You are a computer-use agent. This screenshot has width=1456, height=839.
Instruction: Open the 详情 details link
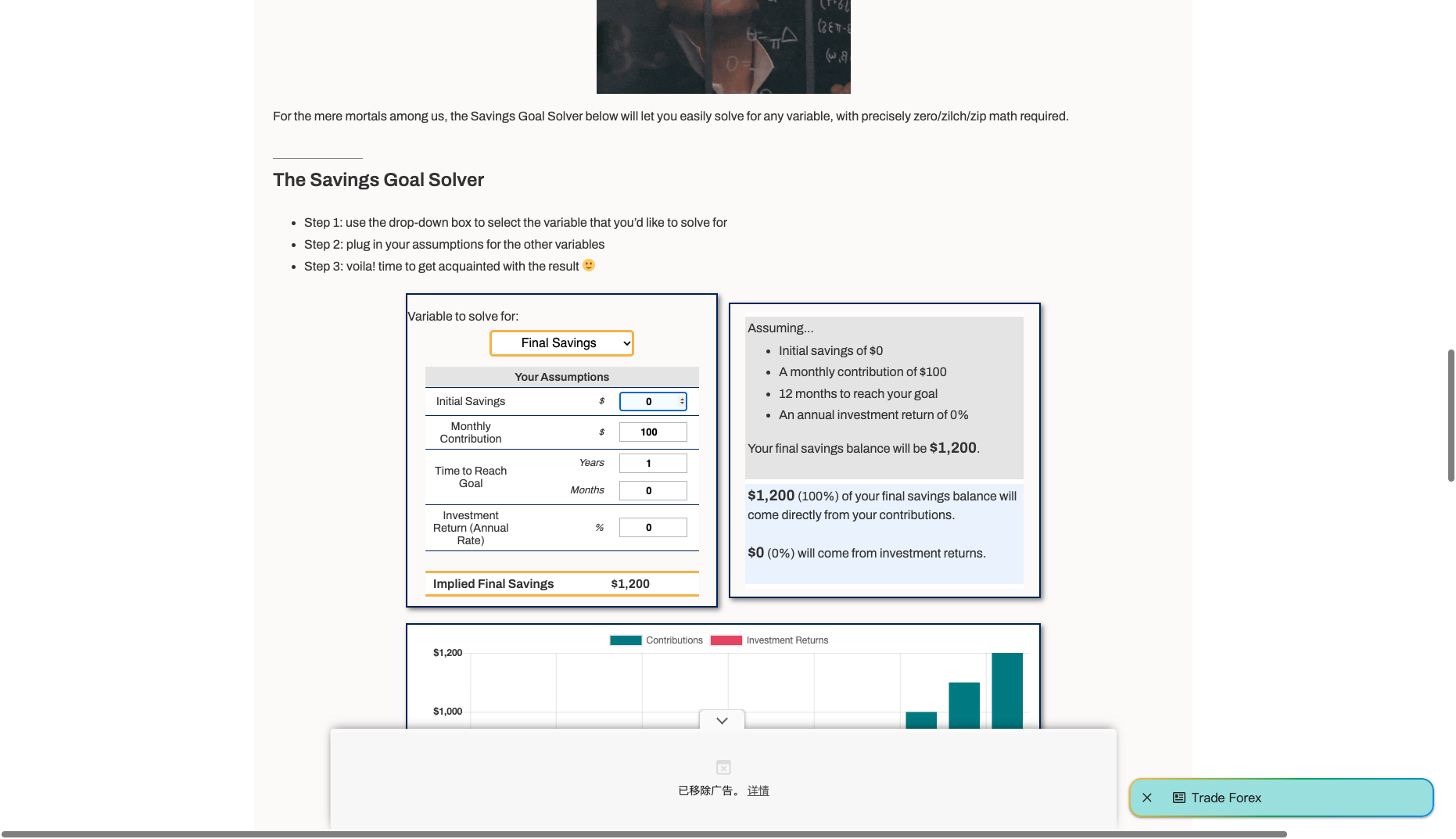coord(758,791)
